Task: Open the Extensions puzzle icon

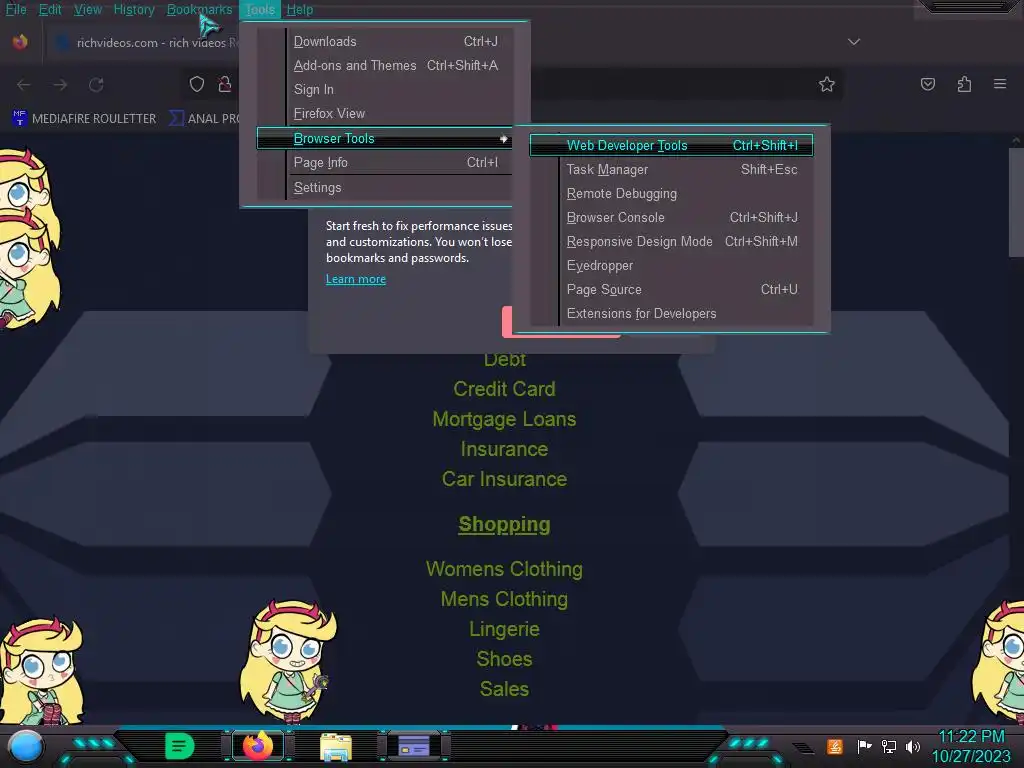Action: 964,84
